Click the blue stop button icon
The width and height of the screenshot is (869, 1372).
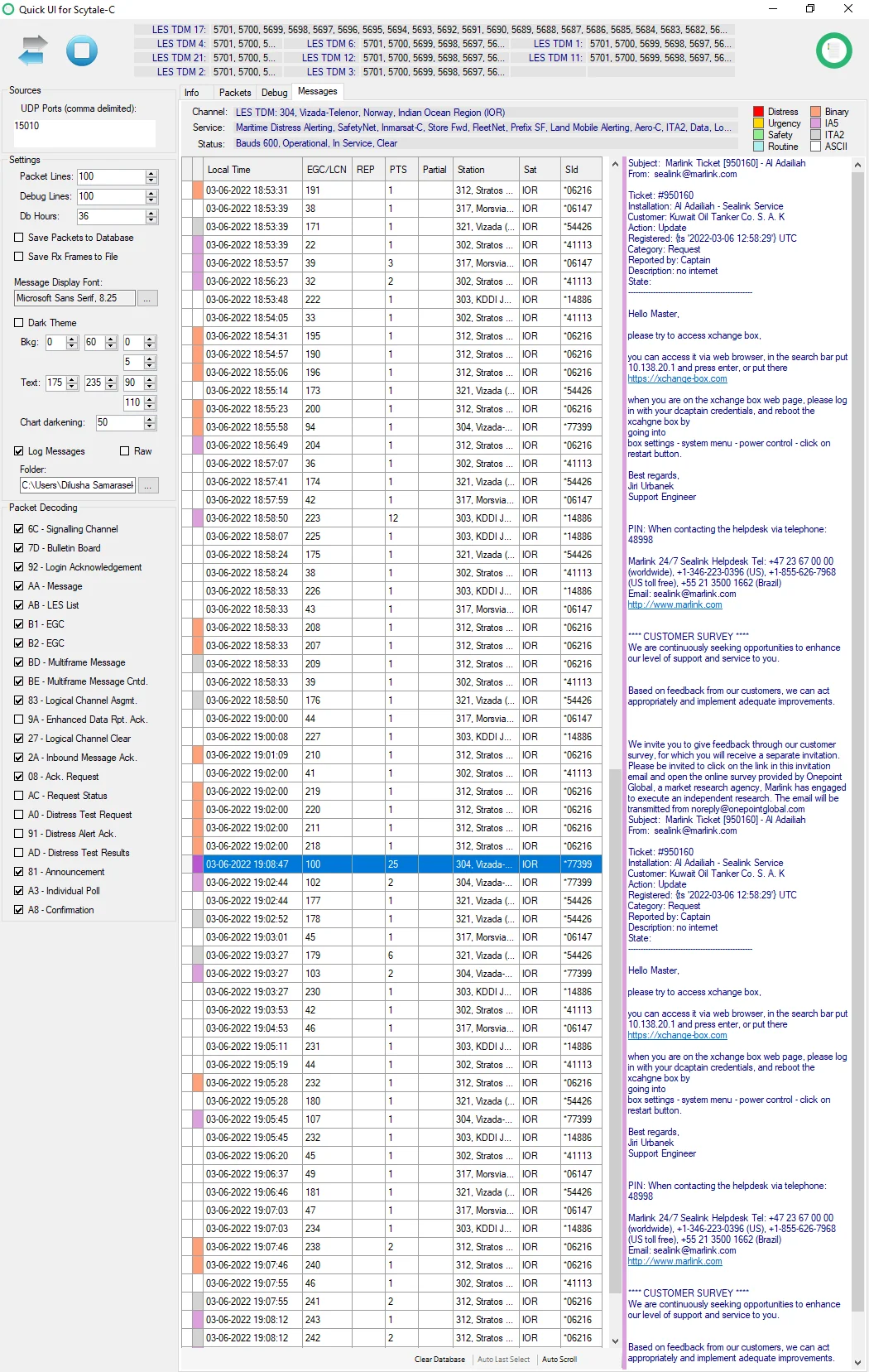(x=82, y=51)
